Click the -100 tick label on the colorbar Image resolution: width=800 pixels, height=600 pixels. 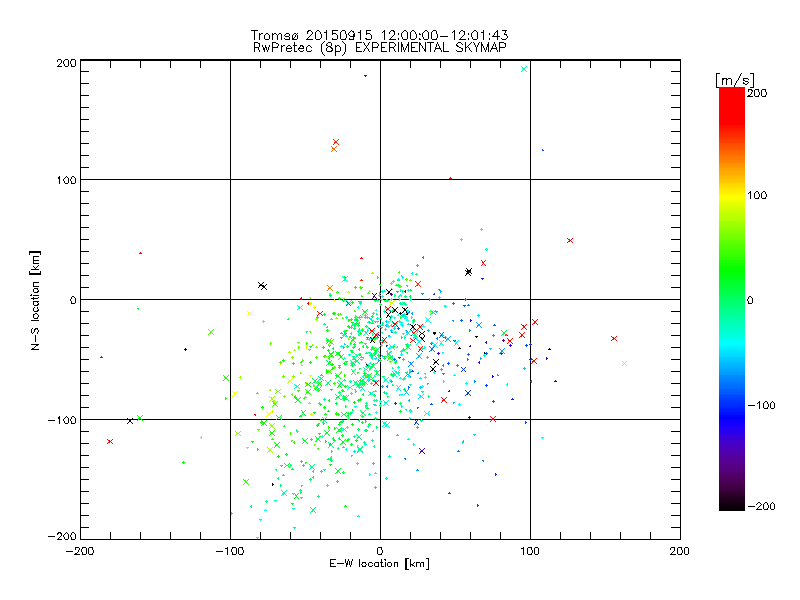(x=761, y=405)
